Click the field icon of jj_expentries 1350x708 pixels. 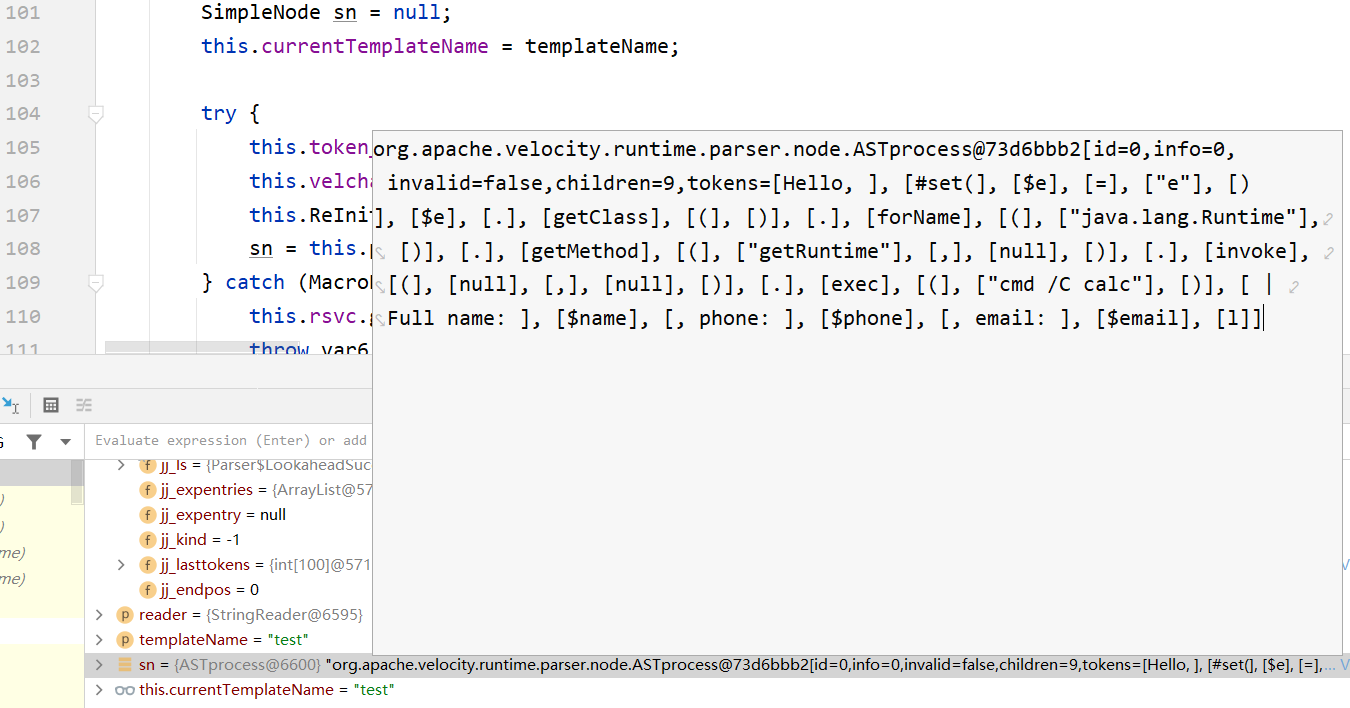[x=148, y=490]
